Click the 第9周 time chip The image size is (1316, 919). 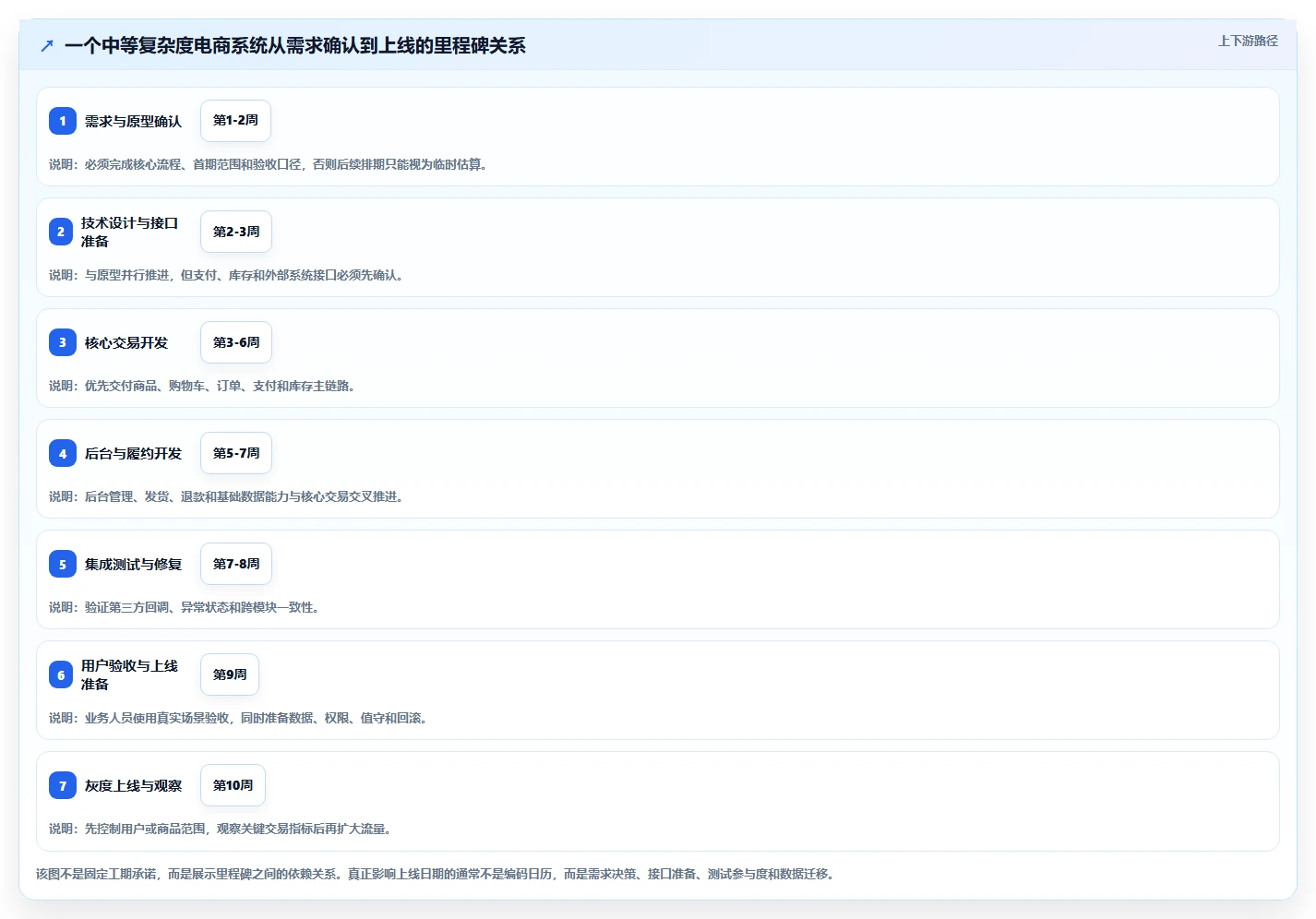click(230, 674)
